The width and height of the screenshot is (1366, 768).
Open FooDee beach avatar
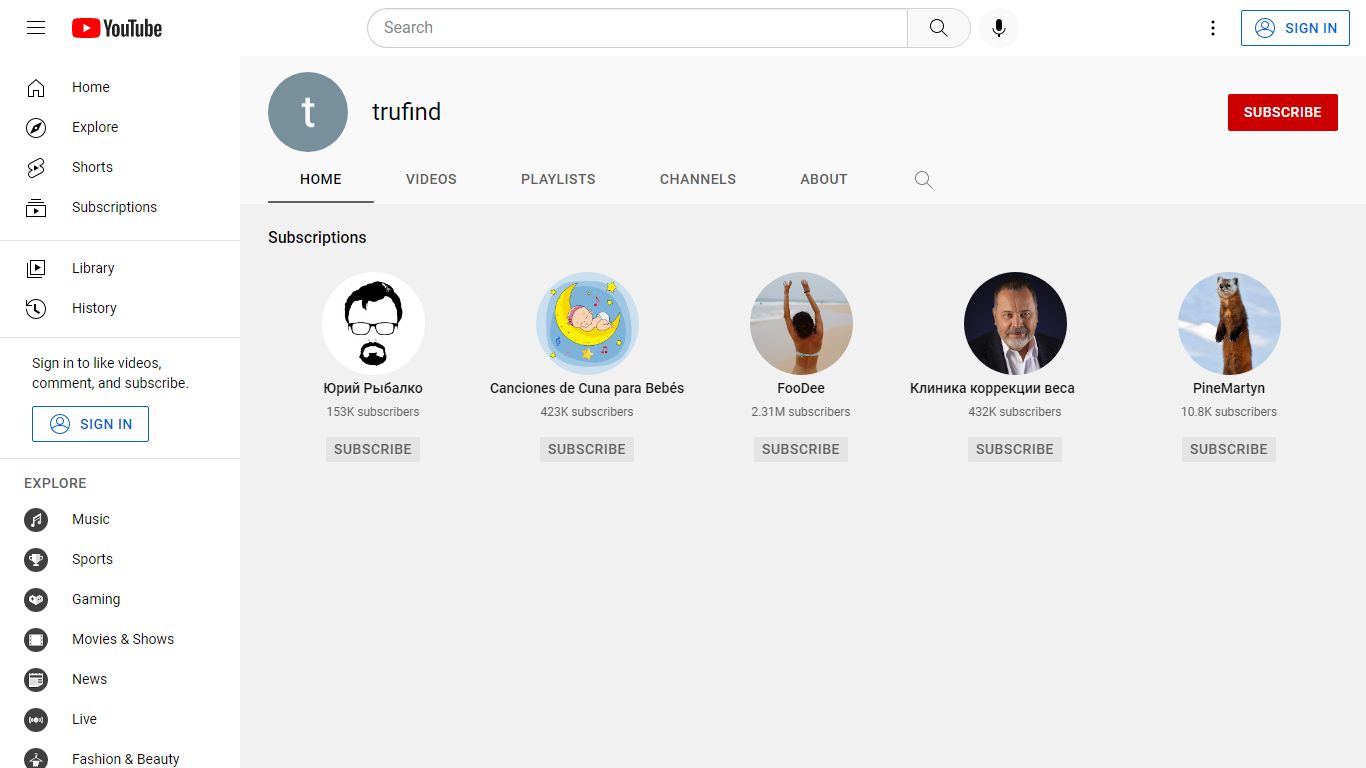click(801, 324)
